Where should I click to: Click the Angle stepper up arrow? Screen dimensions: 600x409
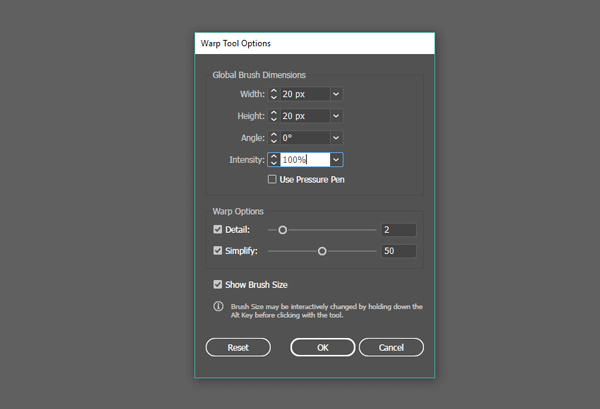point(274,134)
